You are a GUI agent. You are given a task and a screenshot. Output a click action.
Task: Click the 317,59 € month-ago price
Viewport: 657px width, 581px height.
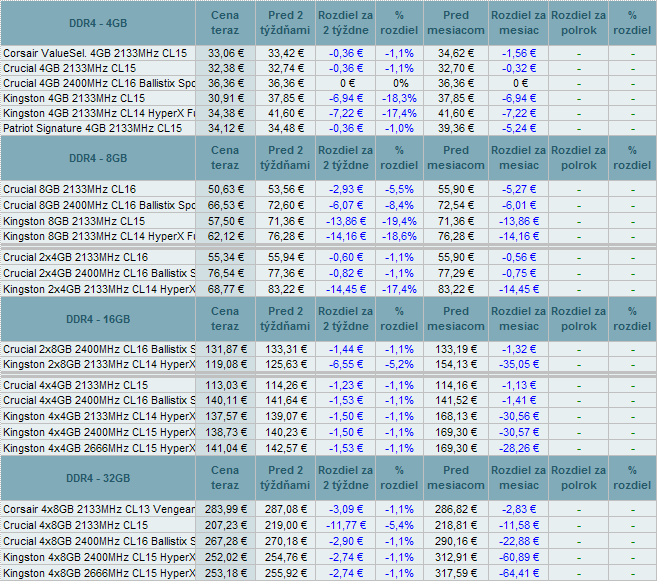456,573
